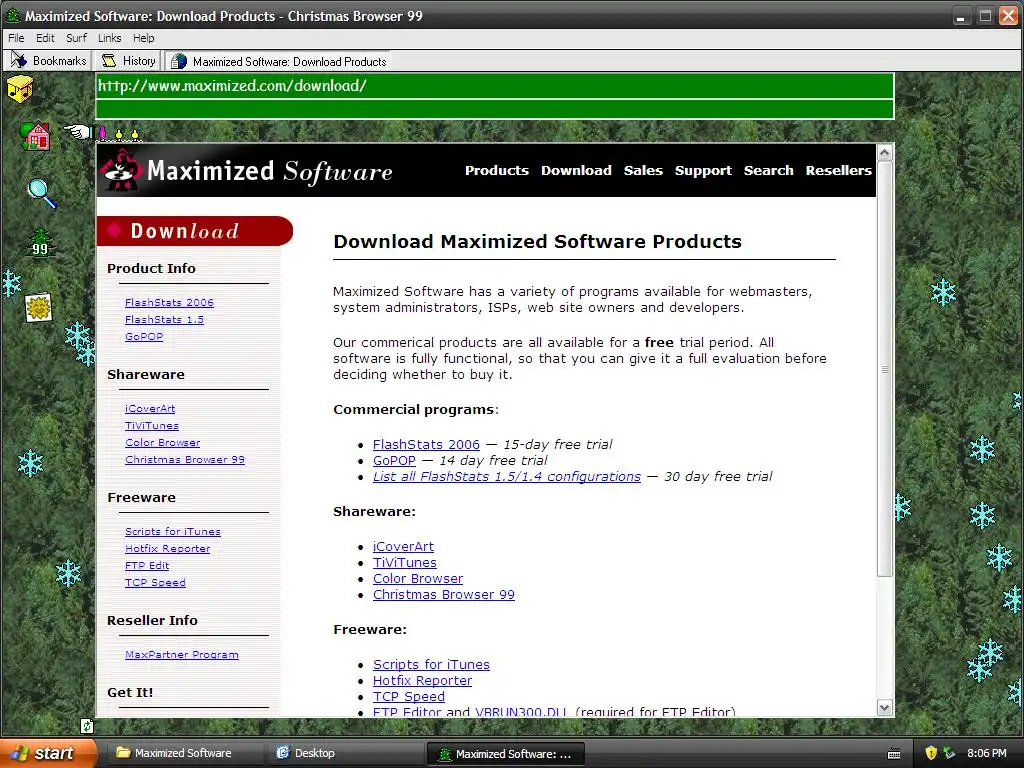Image resolution: width=1024 pixels, height=768 pixels.
Task: Open Search in the site navigation
Action: (769, 170)
